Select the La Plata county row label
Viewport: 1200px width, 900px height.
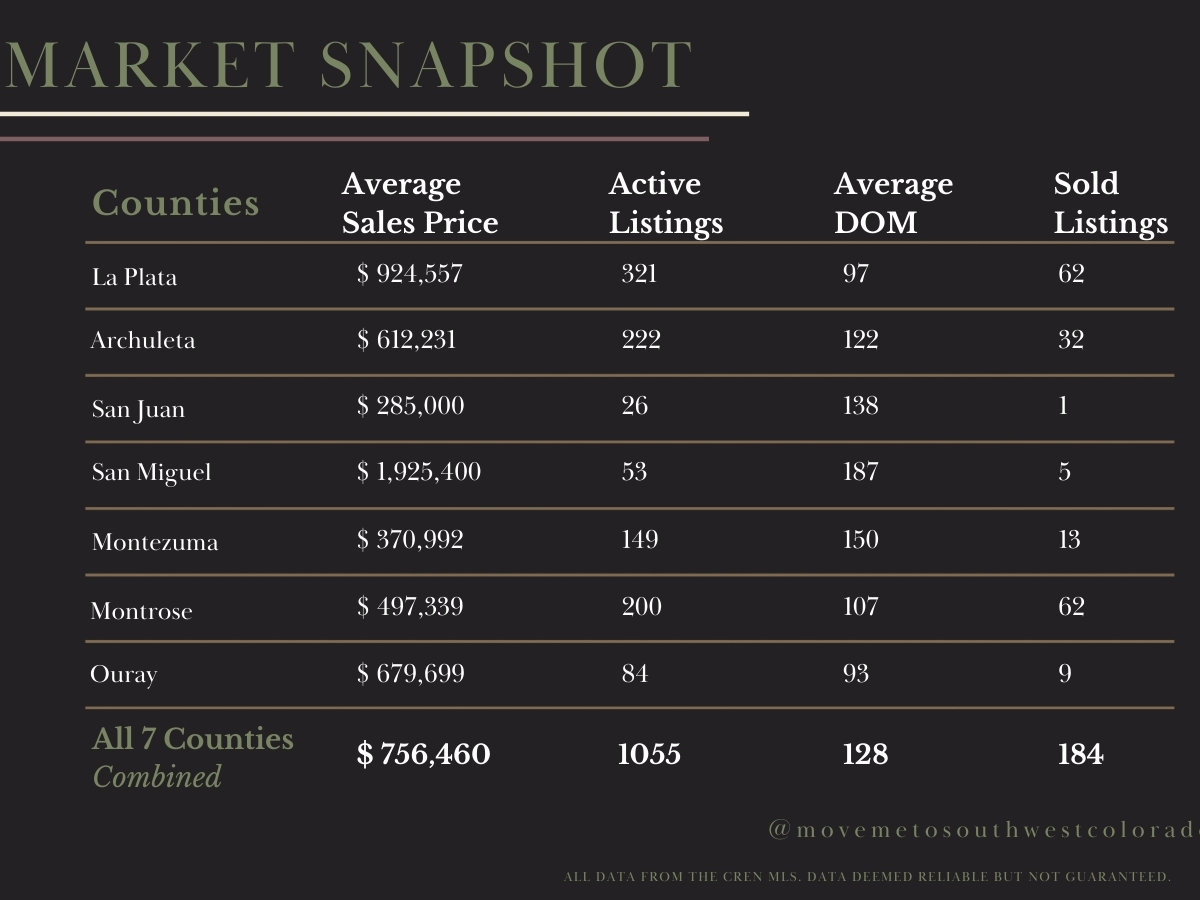pyautogui.click(x=134, y=277)
